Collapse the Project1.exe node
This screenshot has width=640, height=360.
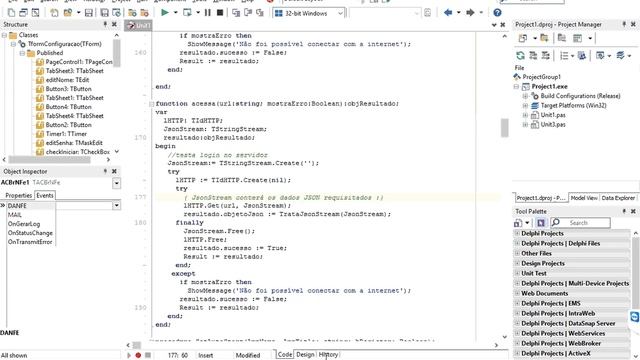tap(517, 87)
